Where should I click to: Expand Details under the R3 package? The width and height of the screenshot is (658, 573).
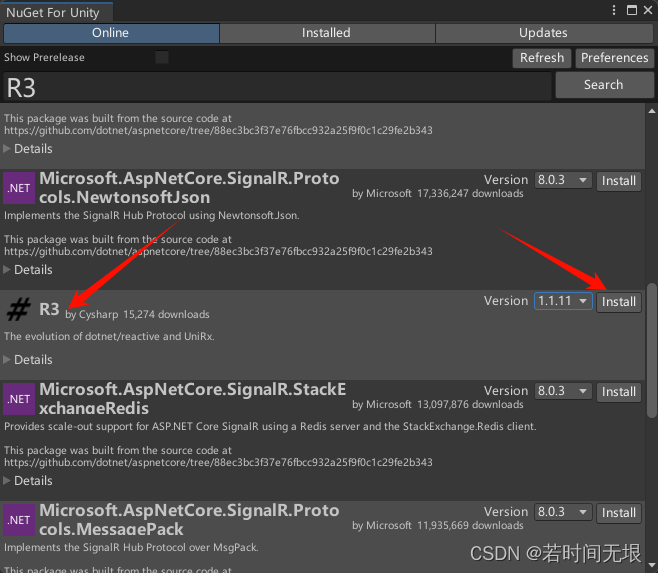pyautogui.click(x=29, y=359)
